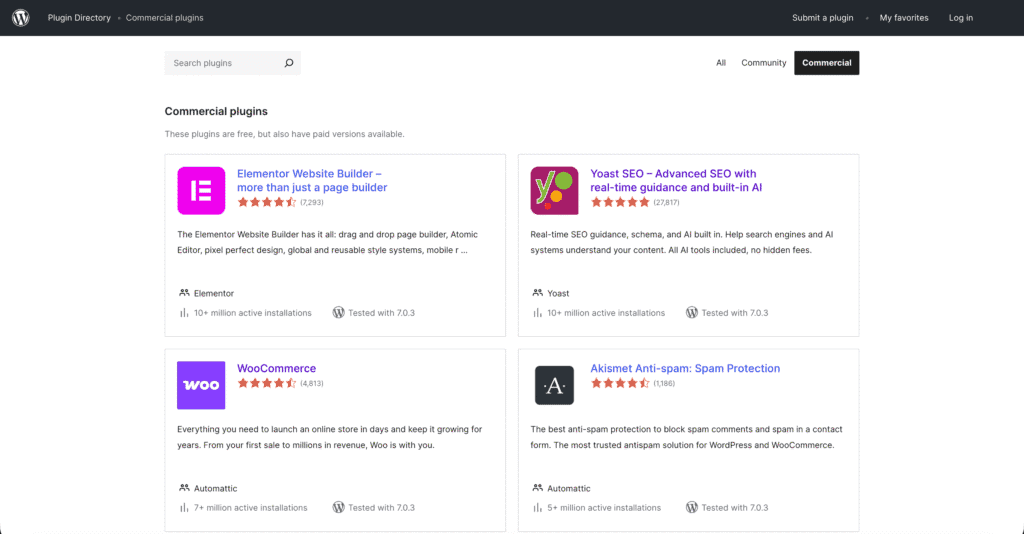Image resolution: width=1024 pixels, height=534 pixels.
Task: Go to Plugin Directory in the header
Action: [79, 18]
